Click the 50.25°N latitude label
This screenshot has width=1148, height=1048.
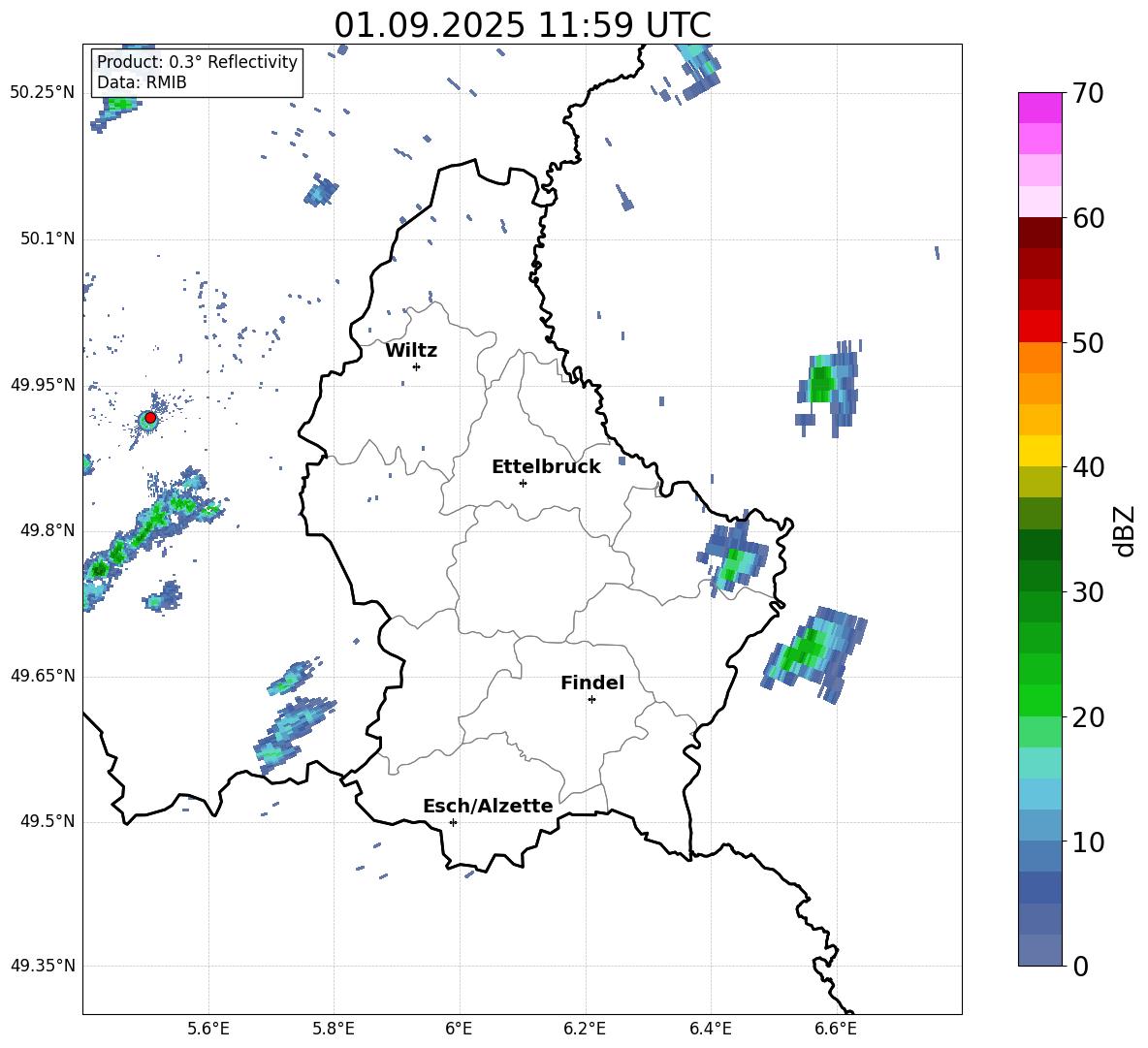coord(42,93)
